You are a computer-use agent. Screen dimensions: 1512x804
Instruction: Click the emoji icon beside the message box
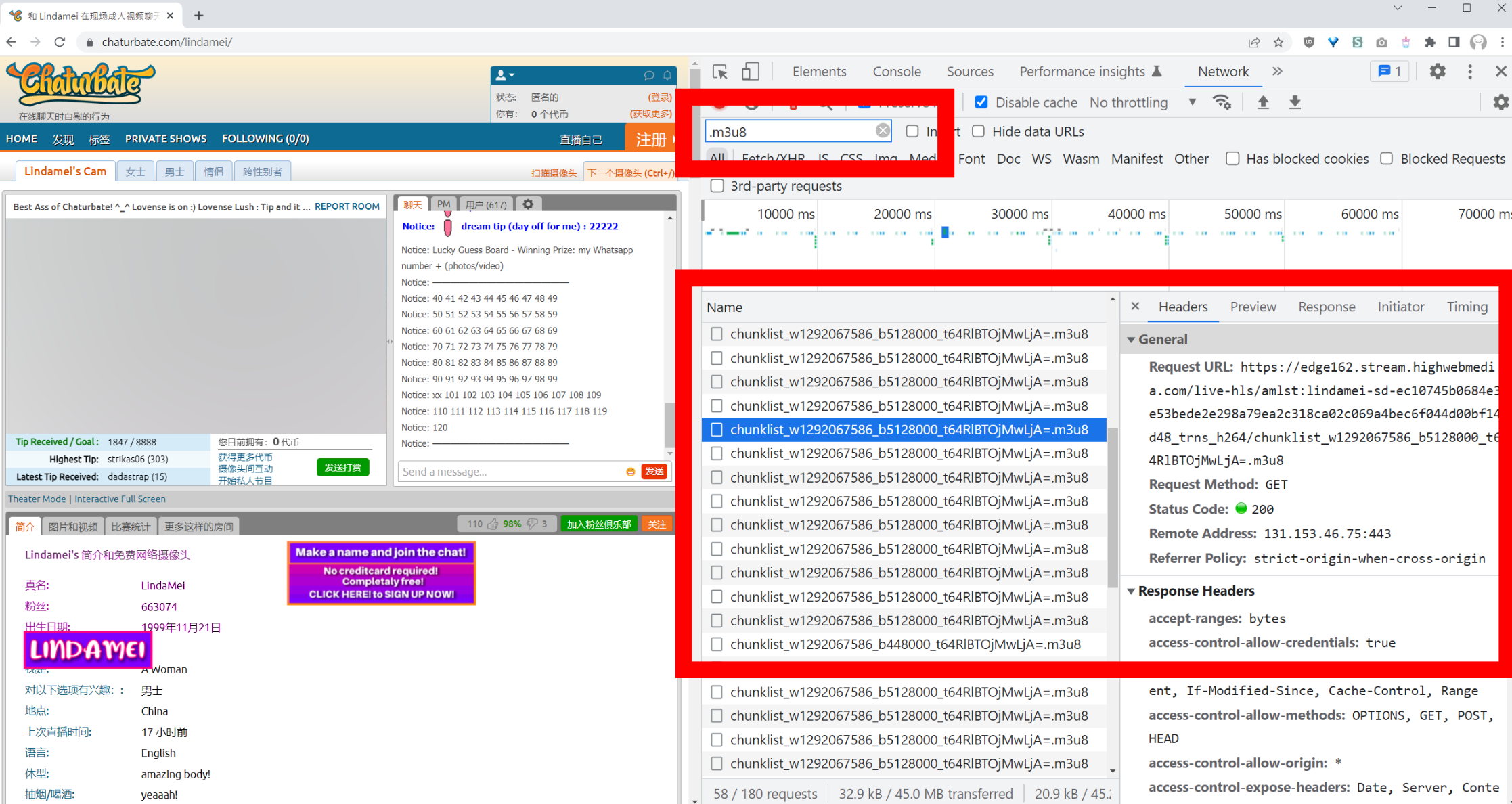[629, 471]
